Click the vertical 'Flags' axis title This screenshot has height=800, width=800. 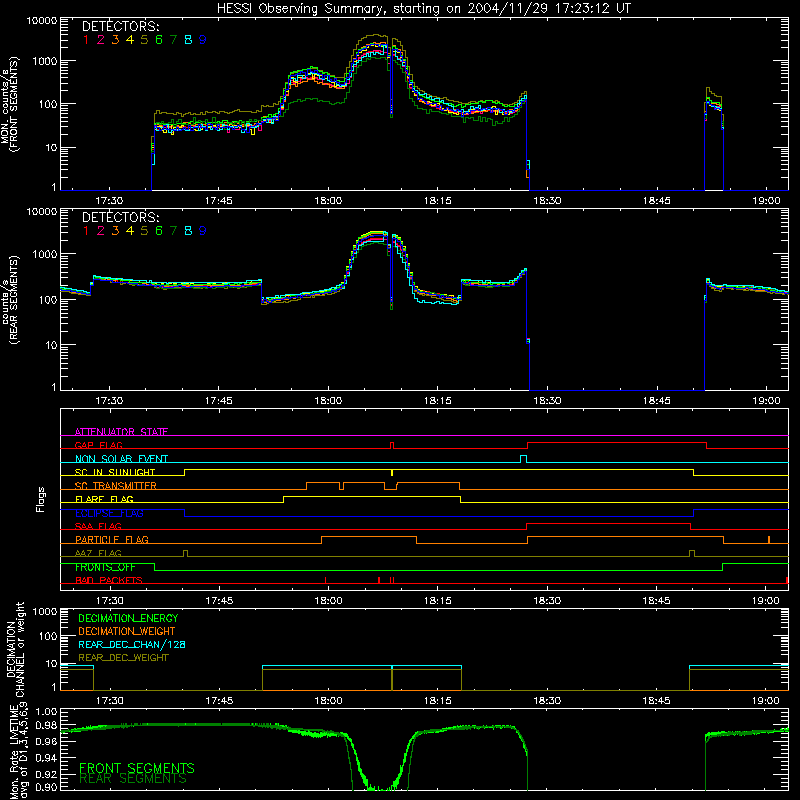coord(41,499)
